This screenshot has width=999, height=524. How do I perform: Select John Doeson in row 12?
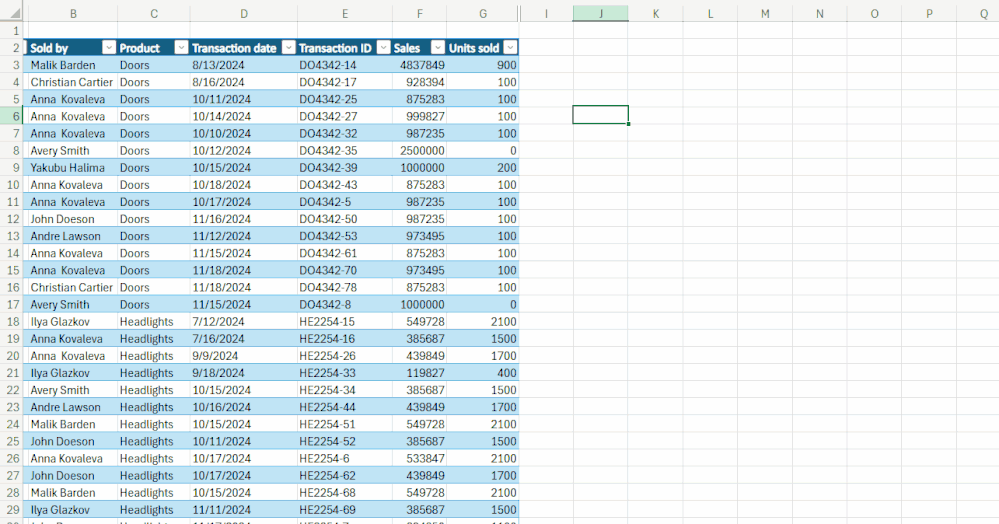71,219
